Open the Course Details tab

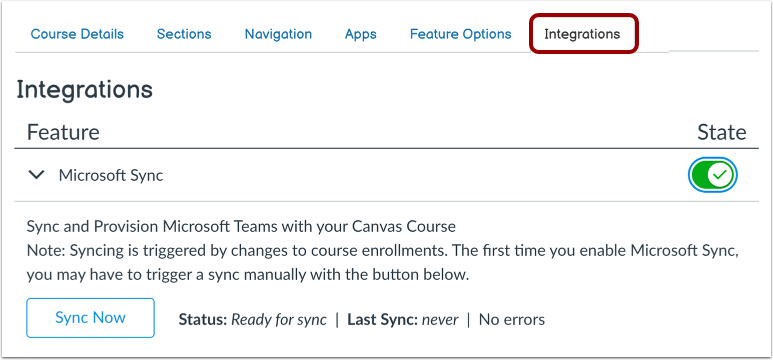tap(77, 34)
